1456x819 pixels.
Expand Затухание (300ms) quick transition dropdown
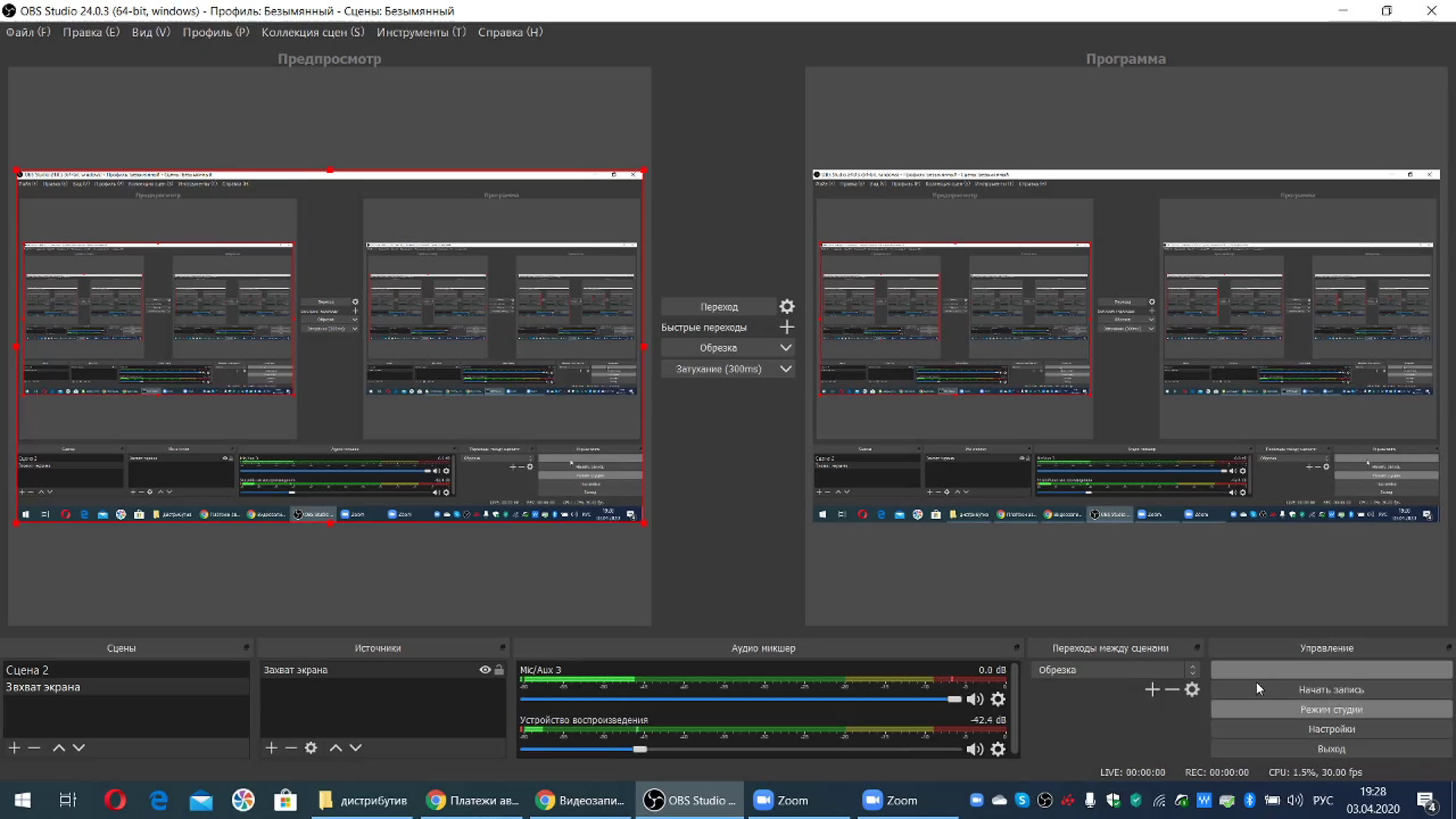click(786, 369)
